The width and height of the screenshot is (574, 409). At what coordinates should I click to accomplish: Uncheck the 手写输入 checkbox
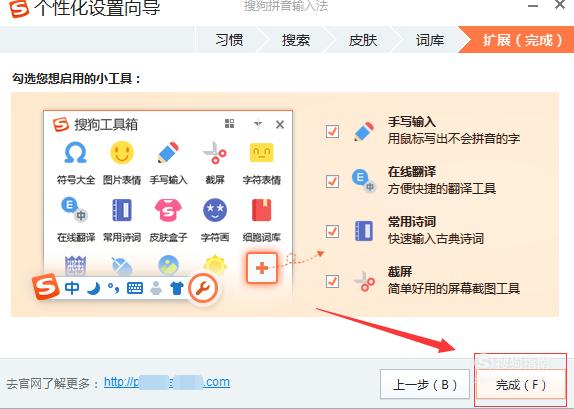click(x=332, y=131)
